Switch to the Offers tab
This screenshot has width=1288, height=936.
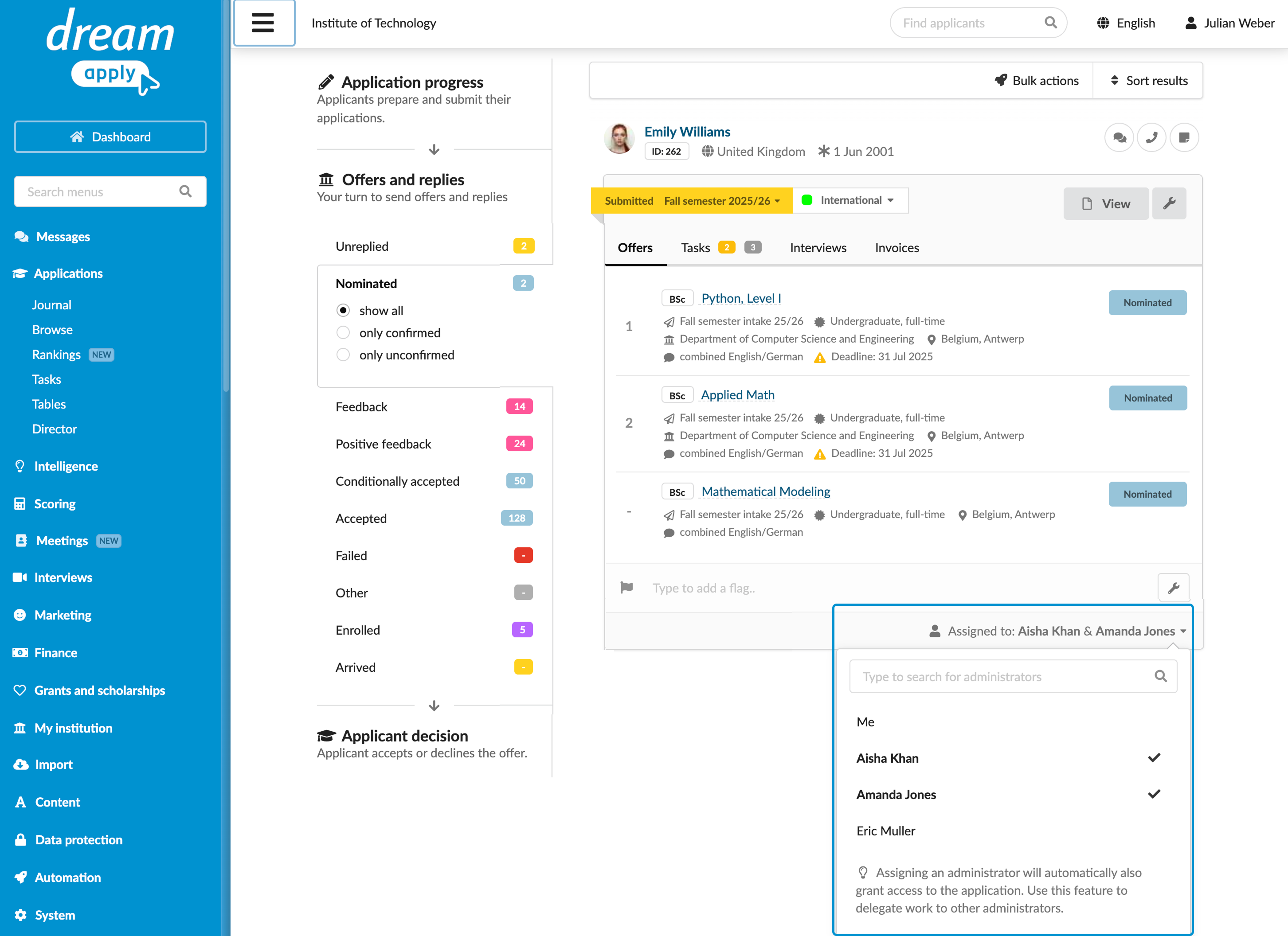635,247
